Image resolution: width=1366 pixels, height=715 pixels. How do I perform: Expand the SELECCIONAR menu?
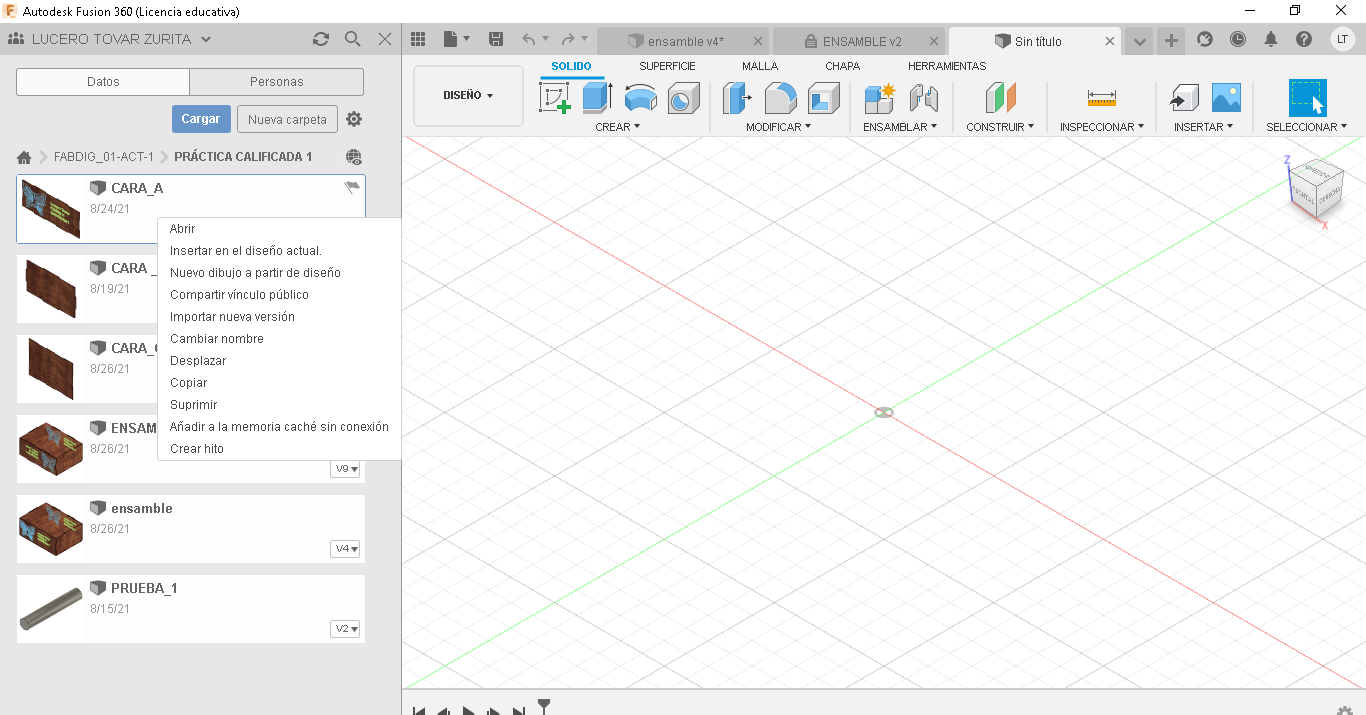[1306, 127]
